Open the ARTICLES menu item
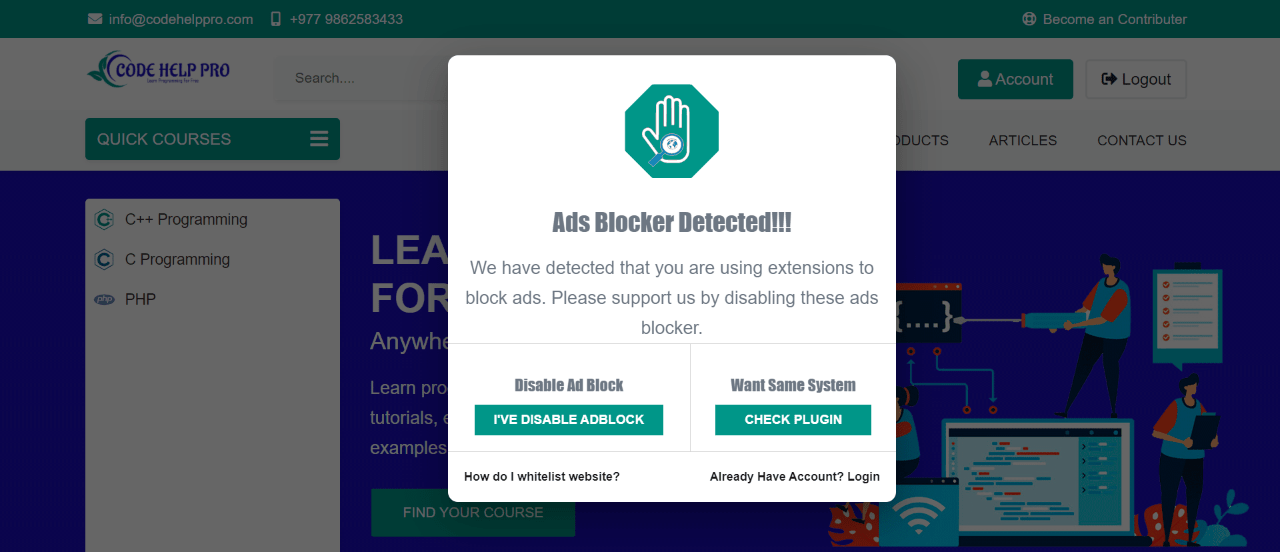1280x552 pixels. pyautogui.click(x=1023, y=140)
